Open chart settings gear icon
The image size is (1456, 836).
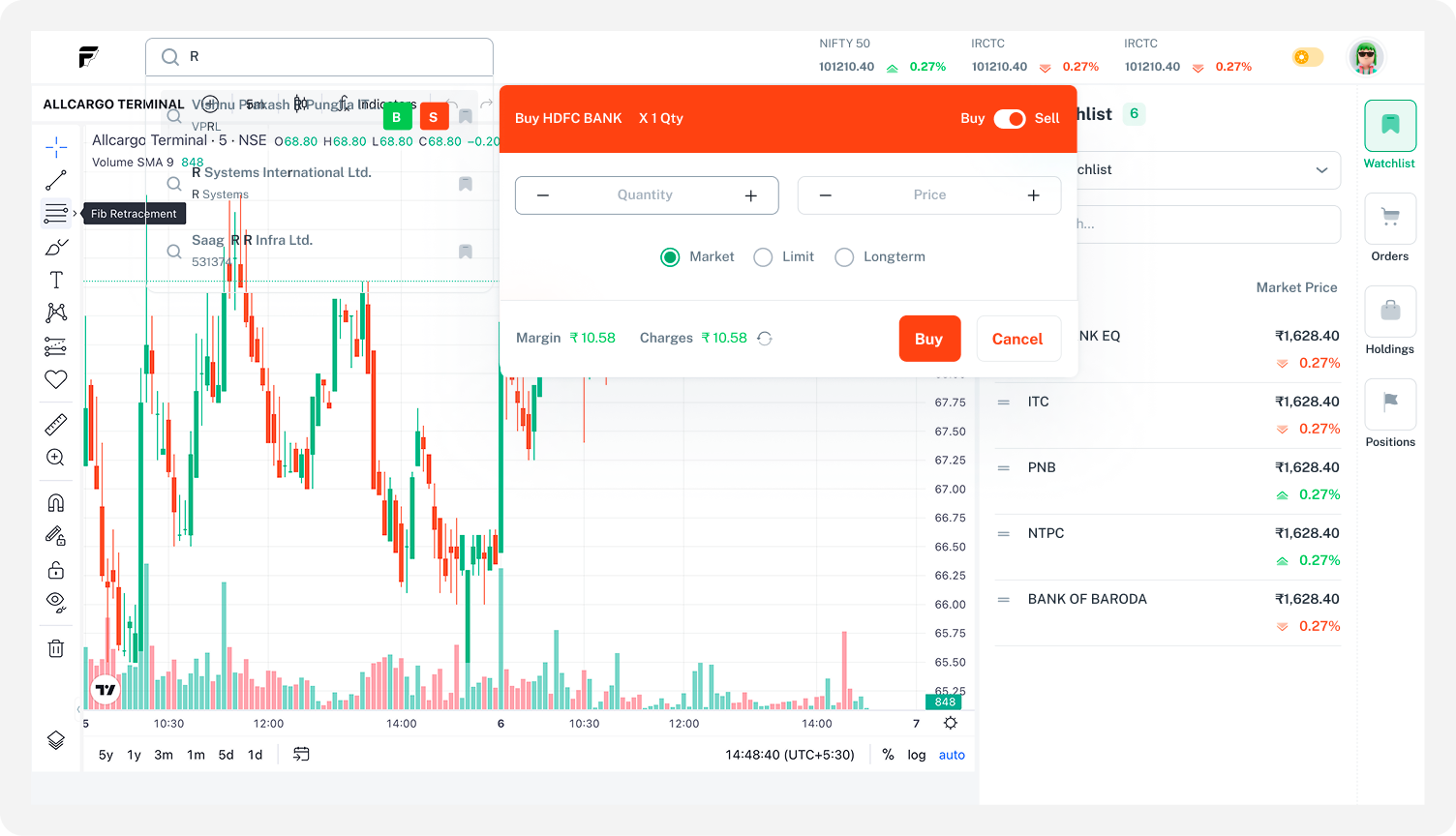click(x=951, y=723)
